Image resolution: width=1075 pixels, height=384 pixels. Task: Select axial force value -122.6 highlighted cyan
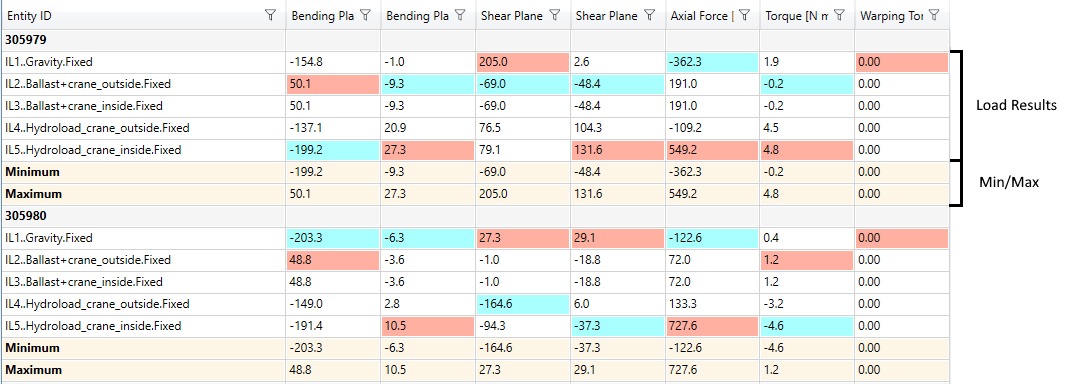coord(712,238)
